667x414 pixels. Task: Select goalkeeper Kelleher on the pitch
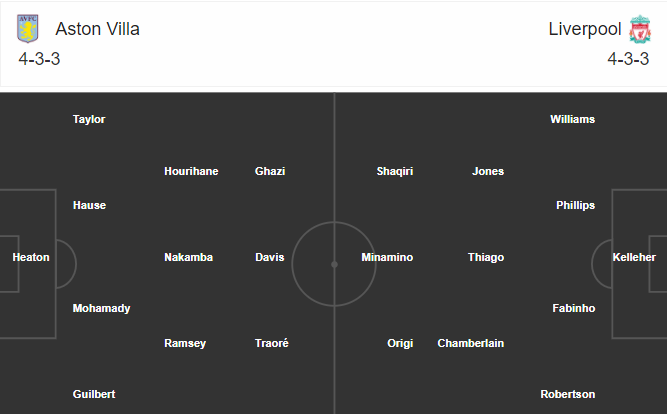[634, 257]
